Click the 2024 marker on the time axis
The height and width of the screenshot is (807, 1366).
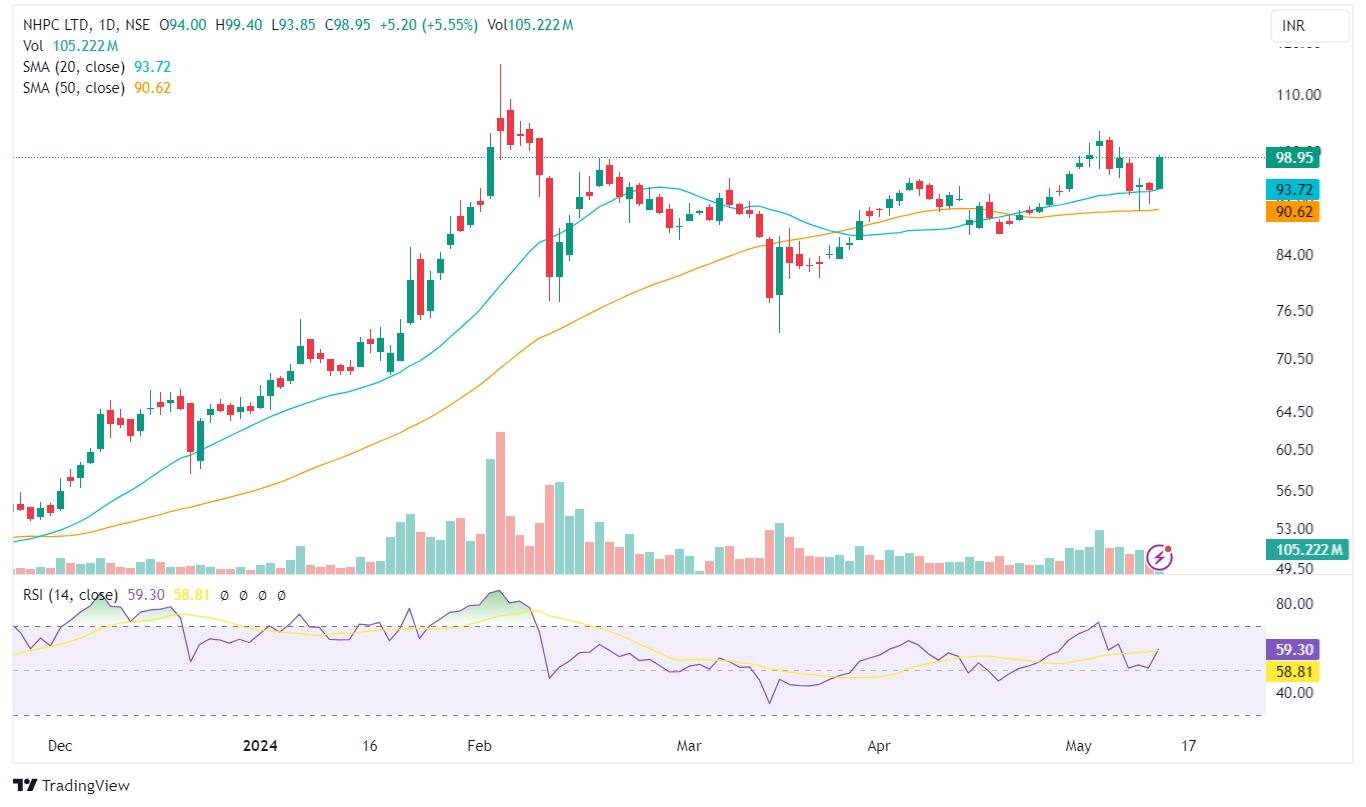[x=261, y=746]
